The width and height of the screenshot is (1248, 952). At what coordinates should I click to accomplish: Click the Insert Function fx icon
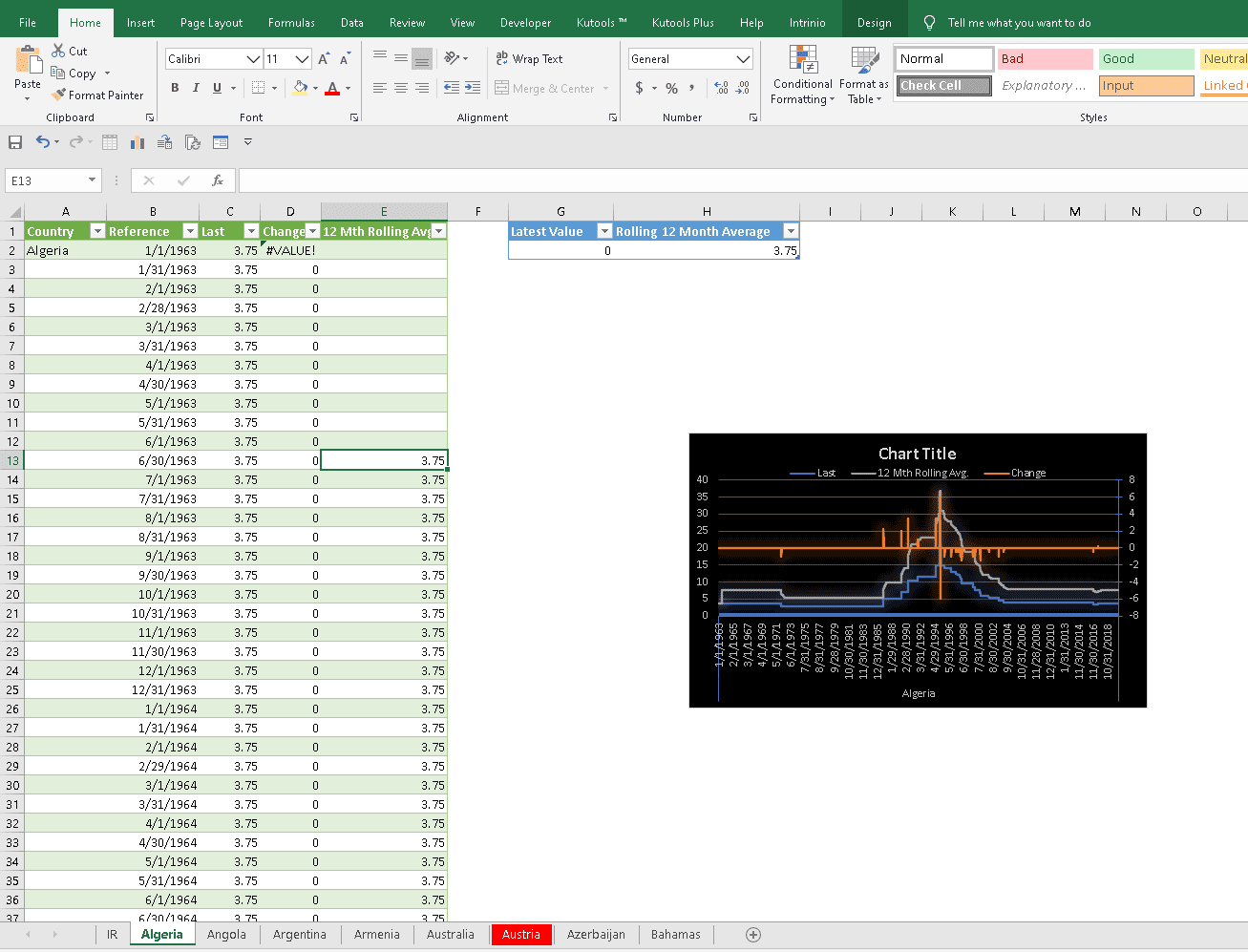pyautogui.click(x=218, y=180)
